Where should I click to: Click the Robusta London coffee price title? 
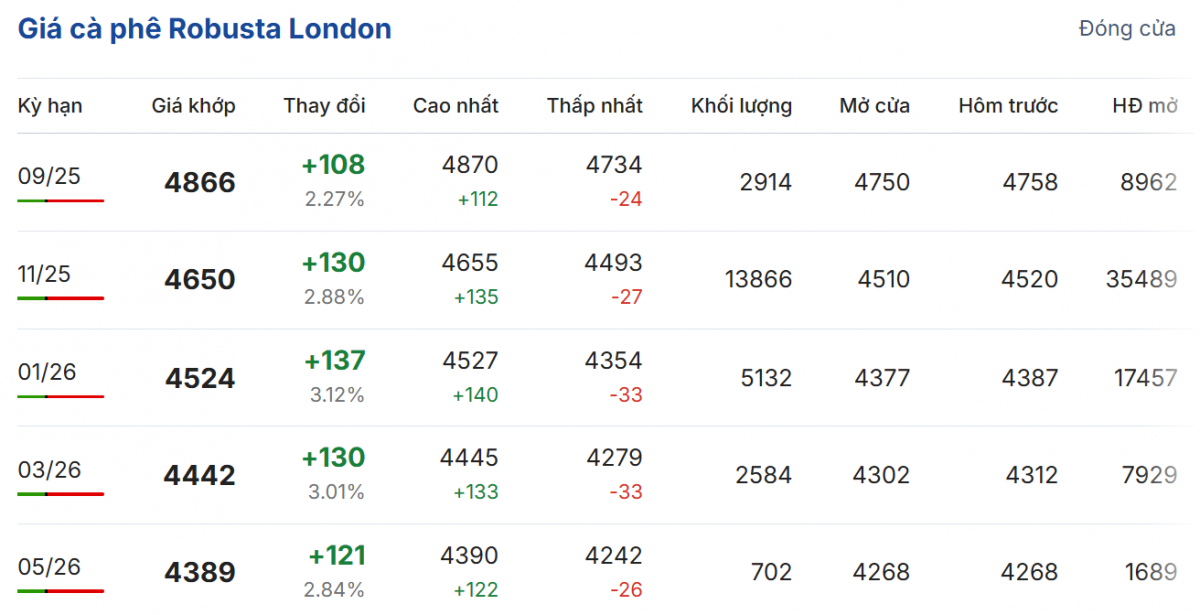[205, 29]
